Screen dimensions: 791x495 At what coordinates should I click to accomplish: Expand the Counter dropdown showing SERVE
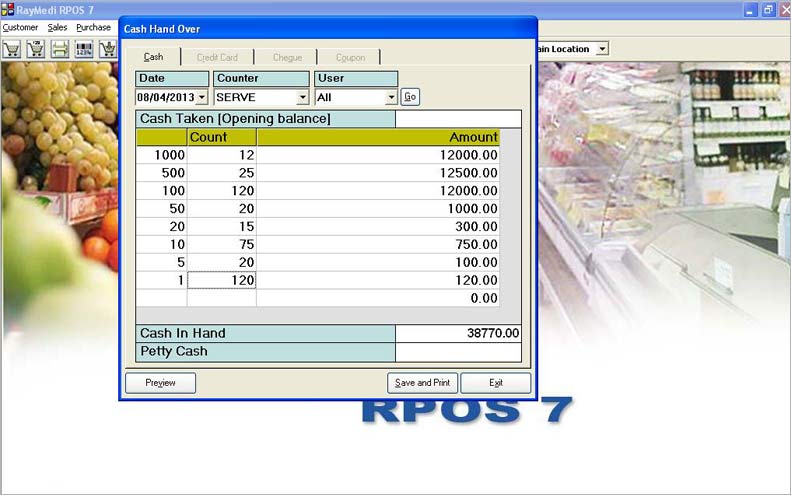click(302, 97)
